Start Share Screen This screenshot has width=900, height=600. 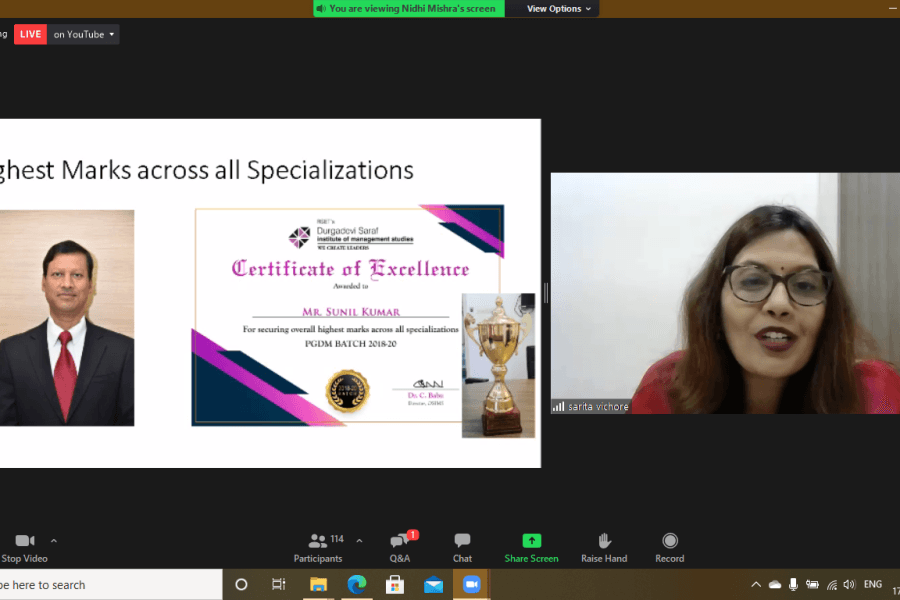532,548
